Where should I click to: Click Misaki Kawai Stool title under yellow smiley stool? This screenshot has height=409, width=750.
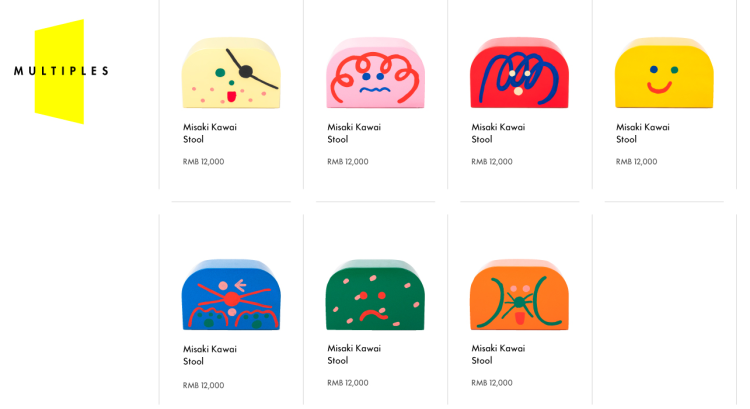(643, 133)
